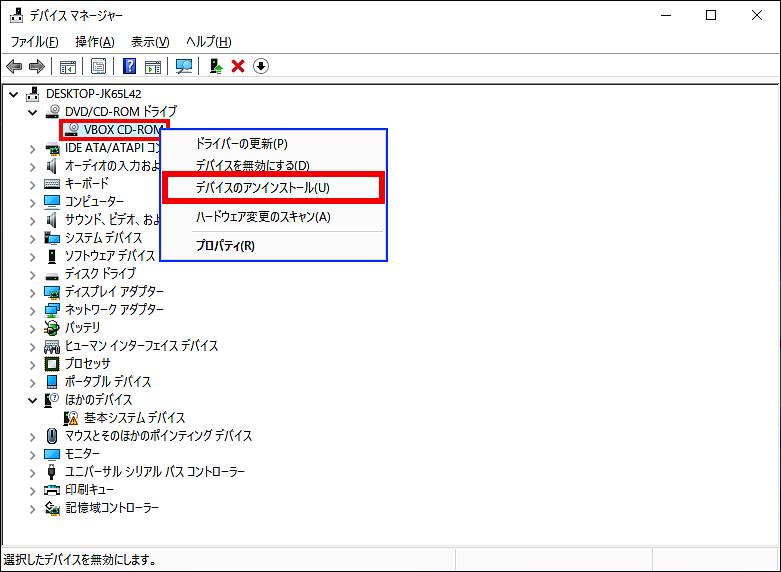Select 基本システム デバイス in the tree
The height and width of the screenshot is (572, 781).
tap(134, 418)
